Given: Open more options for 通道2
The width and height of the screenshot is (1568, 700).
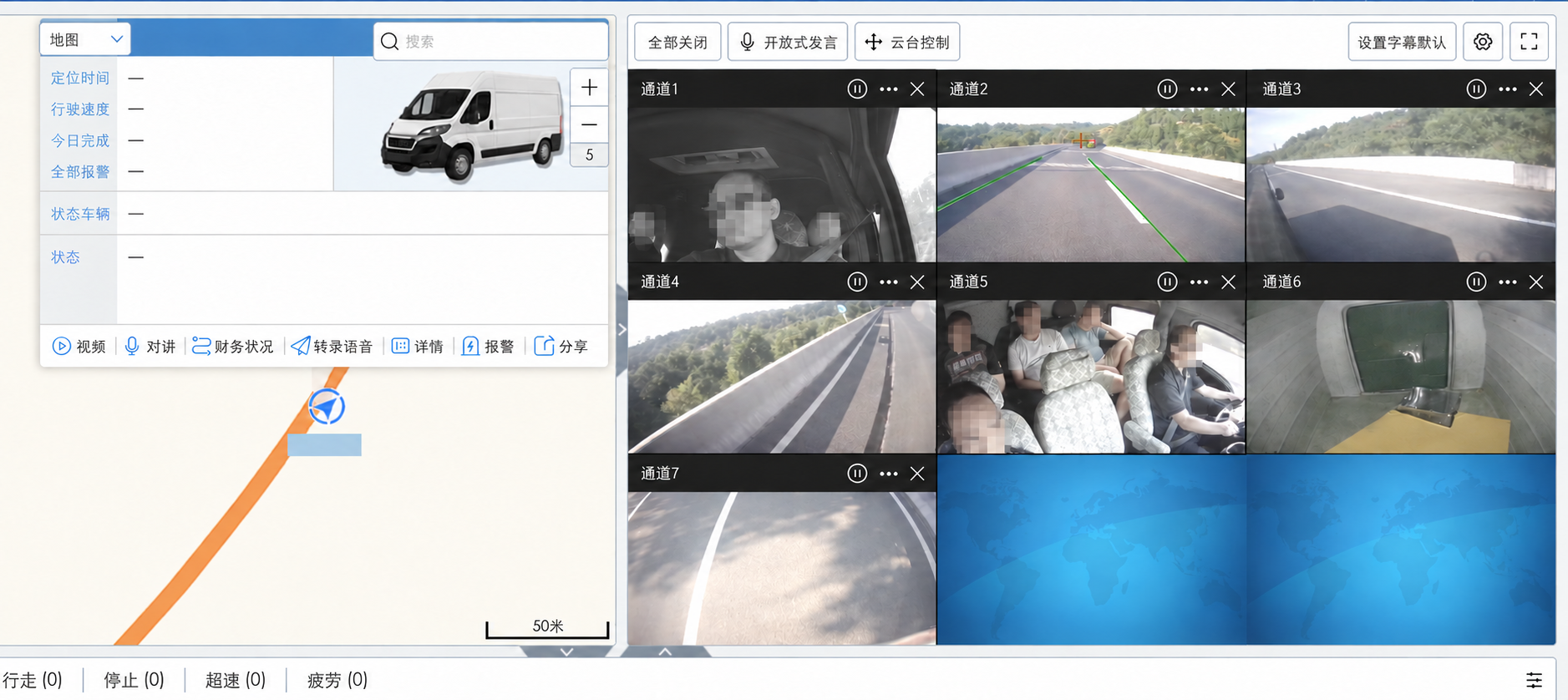Looking at the screenshot, I should 1199,89.
